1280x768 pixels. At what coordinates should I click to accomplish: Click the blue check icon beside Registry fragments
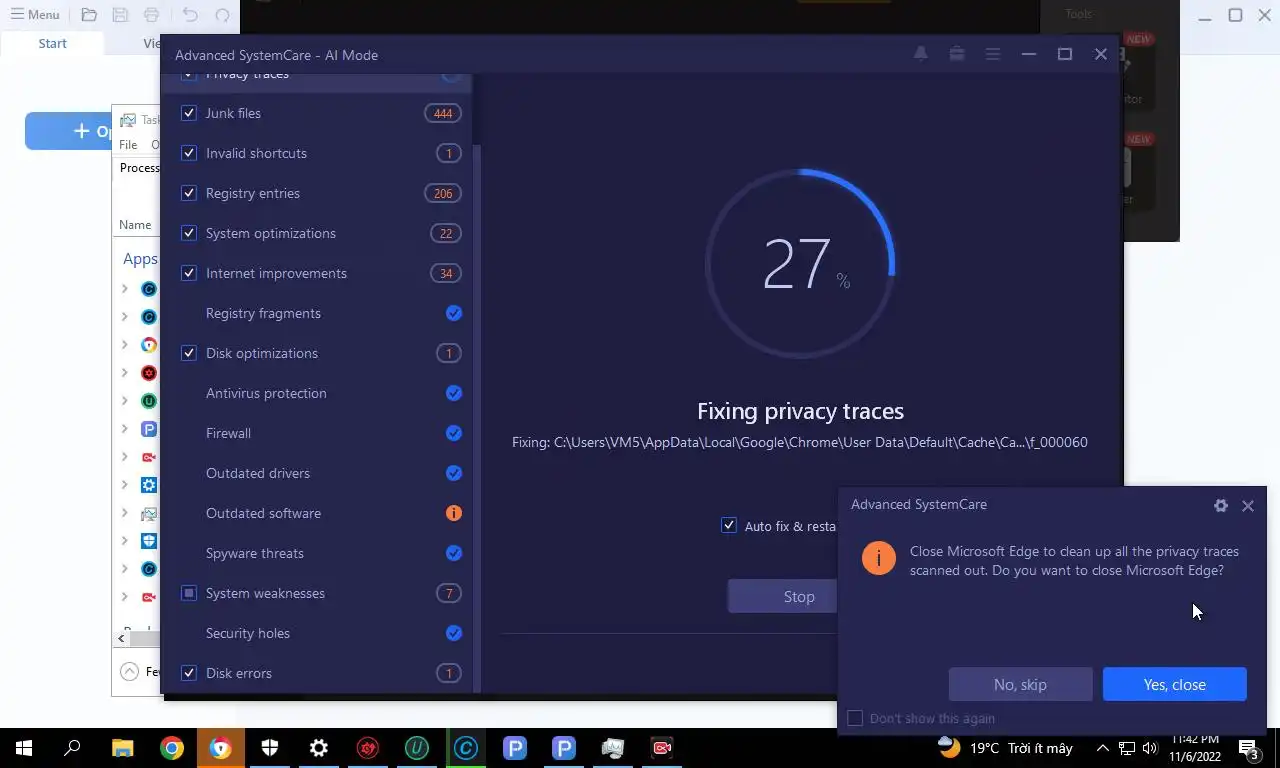pyautogui.click(x=454, y=313)
